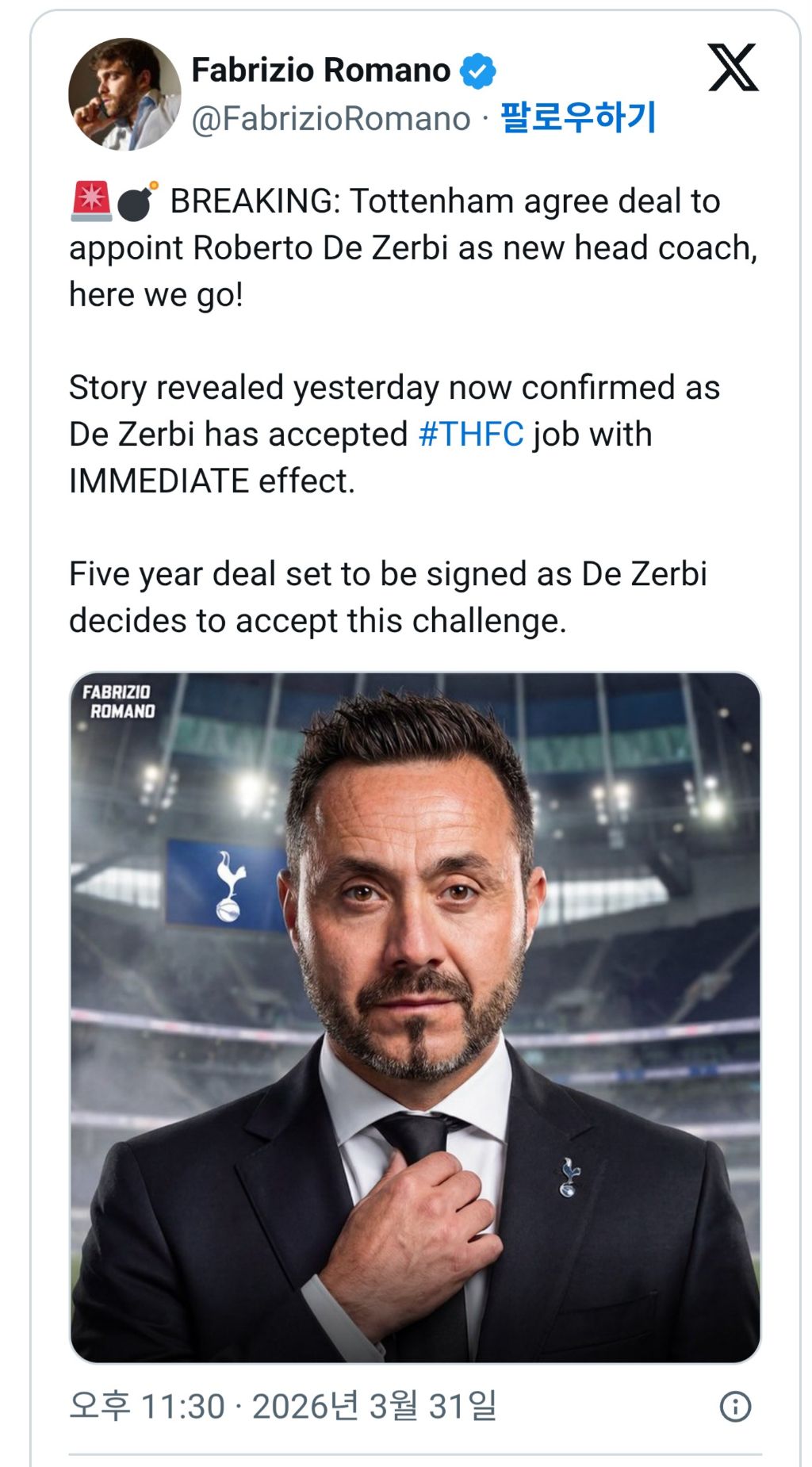
Task: Click the blue verified badge
Action: tap(477, 71)
